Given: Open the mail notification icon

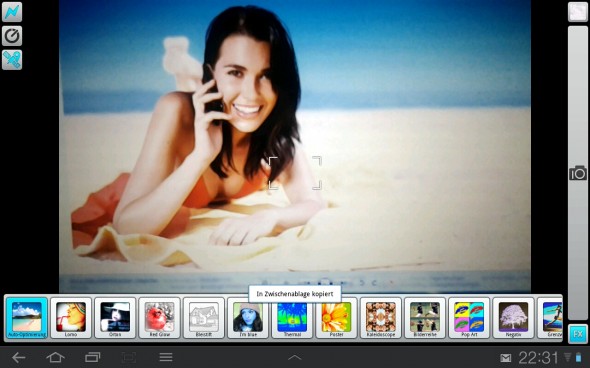Looking at the screenshot, I should coord(506,357).
